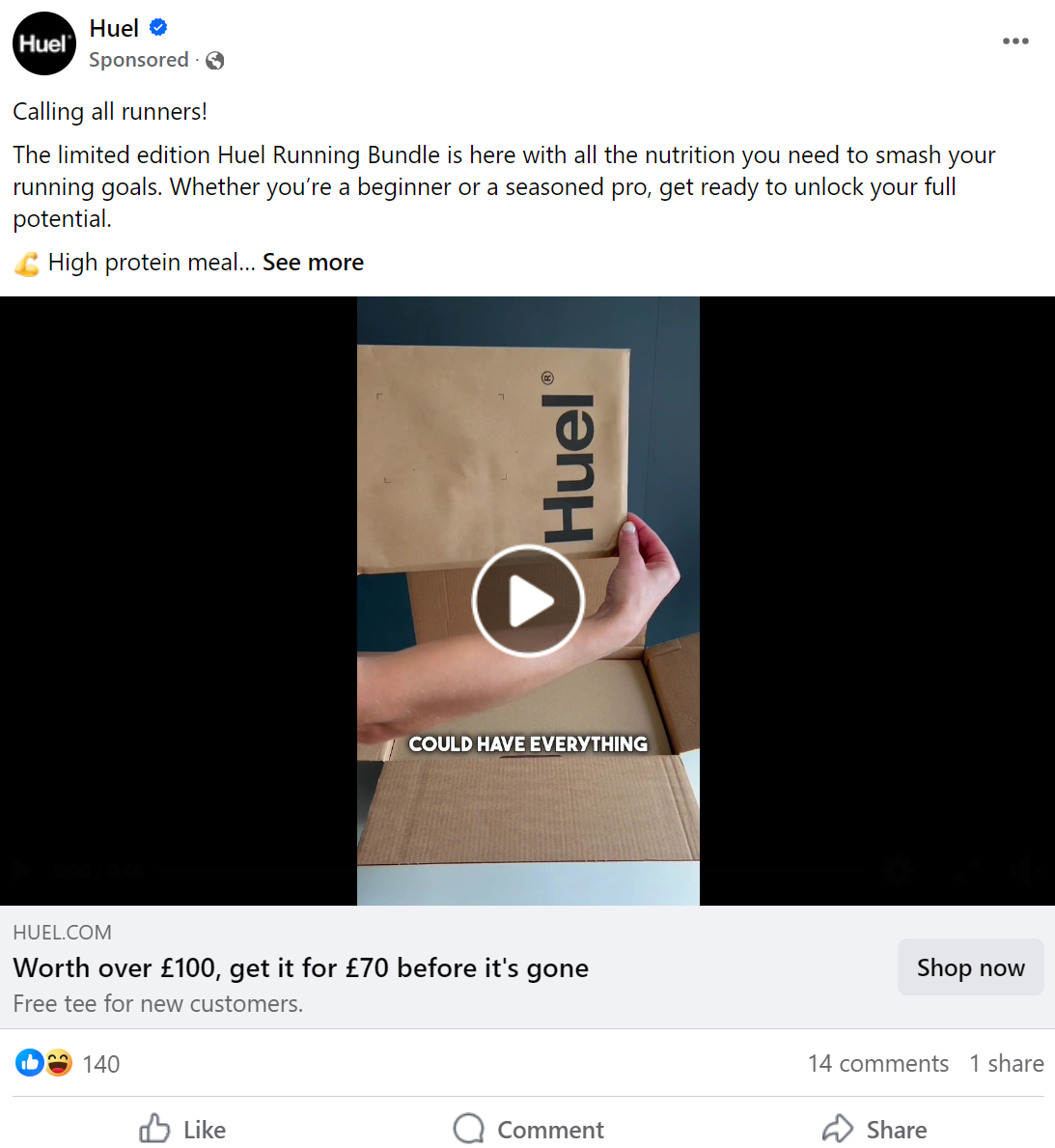Click the Huel page name
Image resolution: width=1055 pixels, height=1148 pixels.
[x=114, y=28]
